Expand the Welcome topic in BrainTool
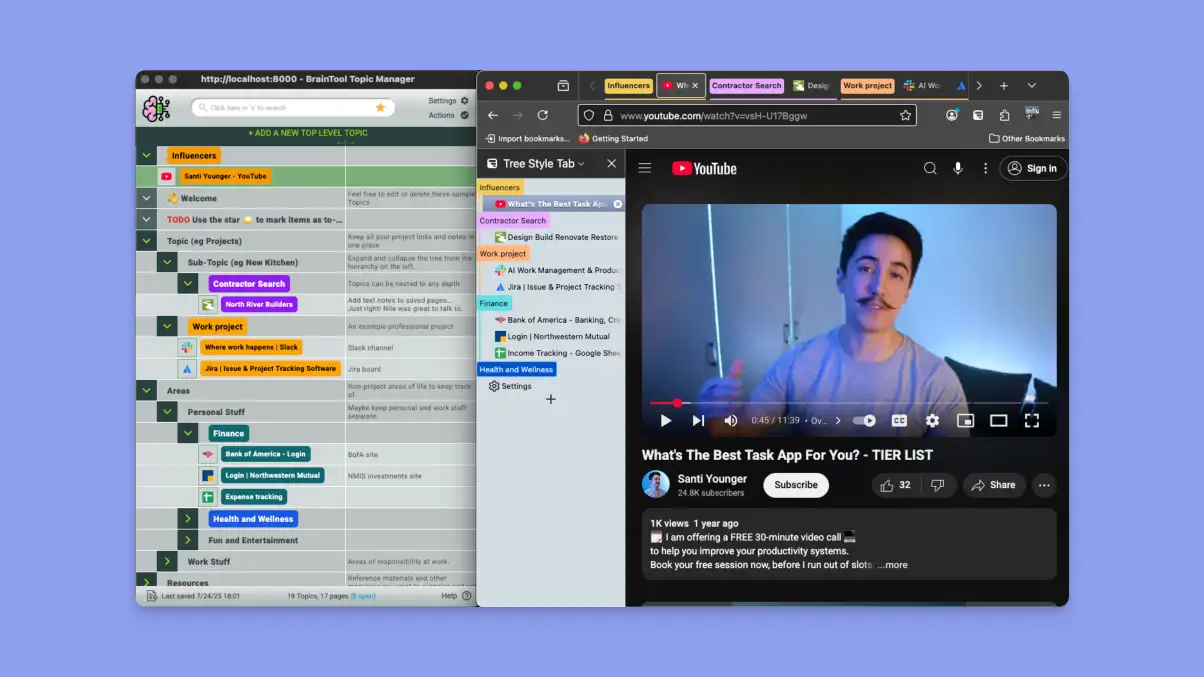1204x677 pixels. coord(146,198)
